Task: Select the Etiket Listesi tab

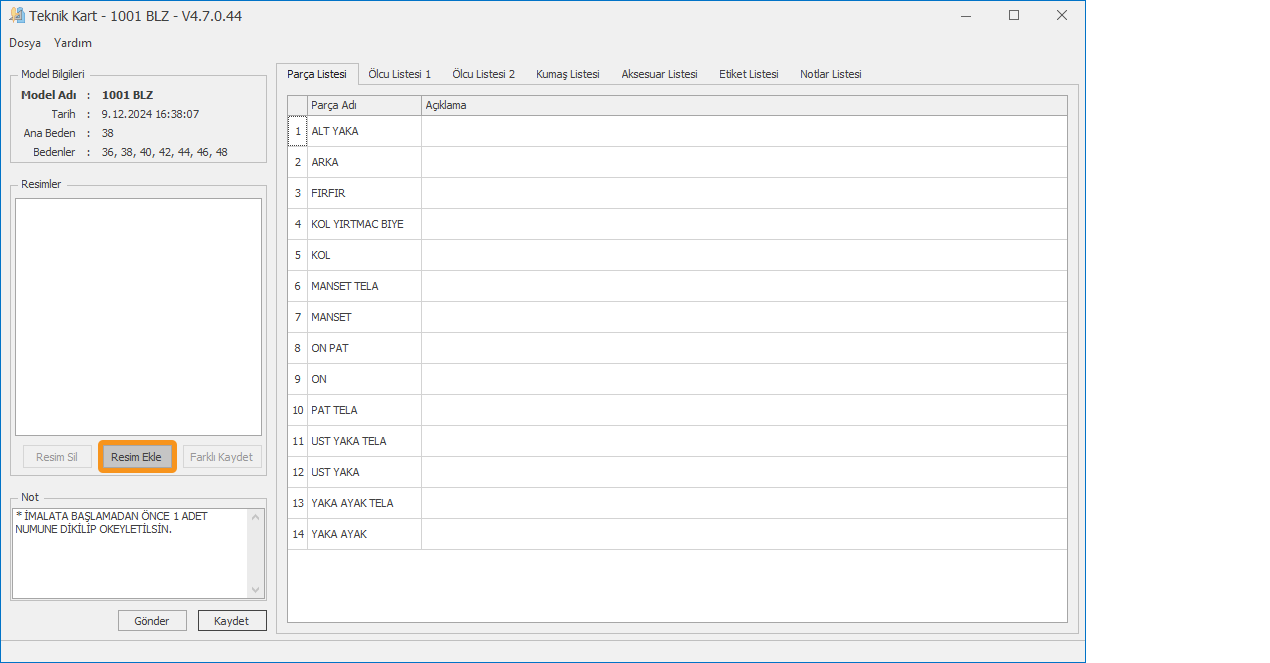Action: (748, 74)
